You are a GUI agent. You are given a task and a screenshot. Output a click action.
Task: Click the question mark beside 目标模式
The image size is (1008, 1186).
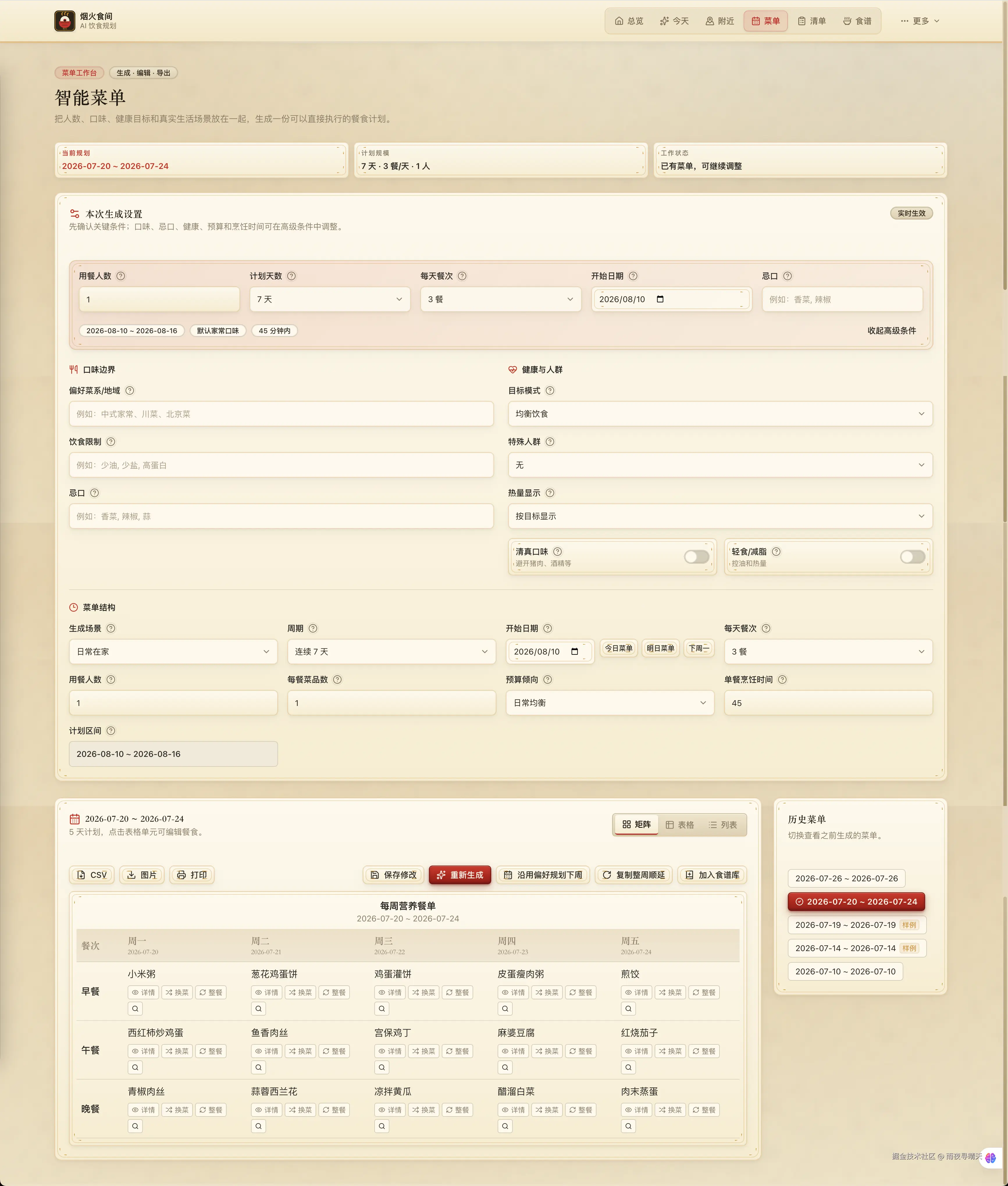(x=550, y=391)
